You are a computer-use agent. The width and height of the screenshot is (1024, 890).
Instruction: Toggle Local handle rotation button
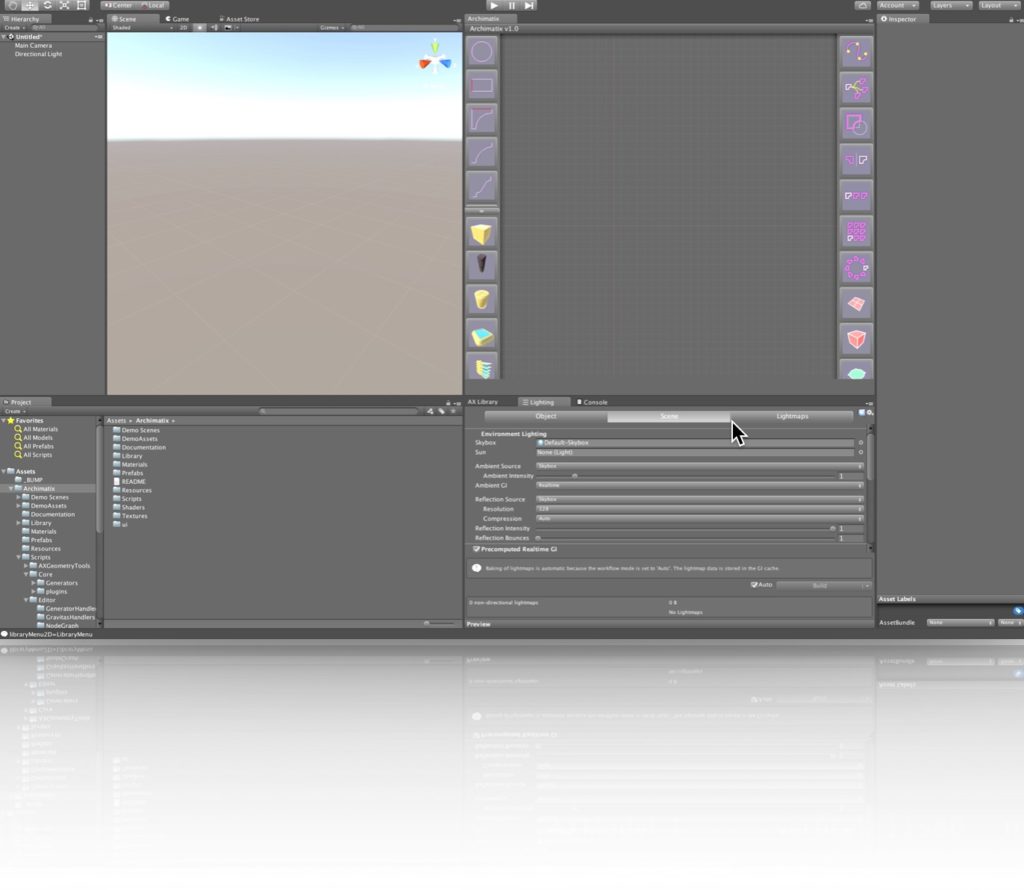click(x=153, y=5)
